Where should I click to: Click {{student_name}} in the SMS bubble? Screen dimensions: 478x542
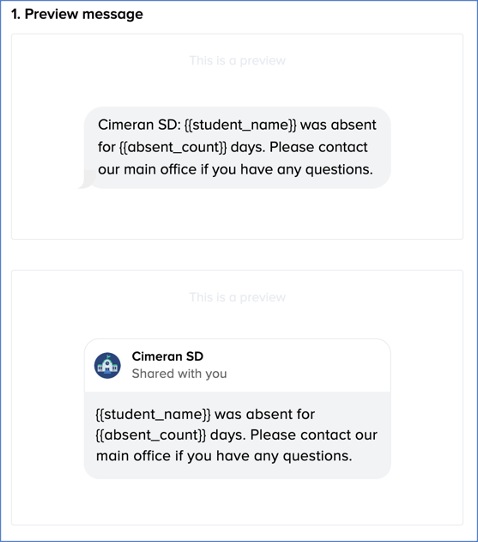(240, 125)
